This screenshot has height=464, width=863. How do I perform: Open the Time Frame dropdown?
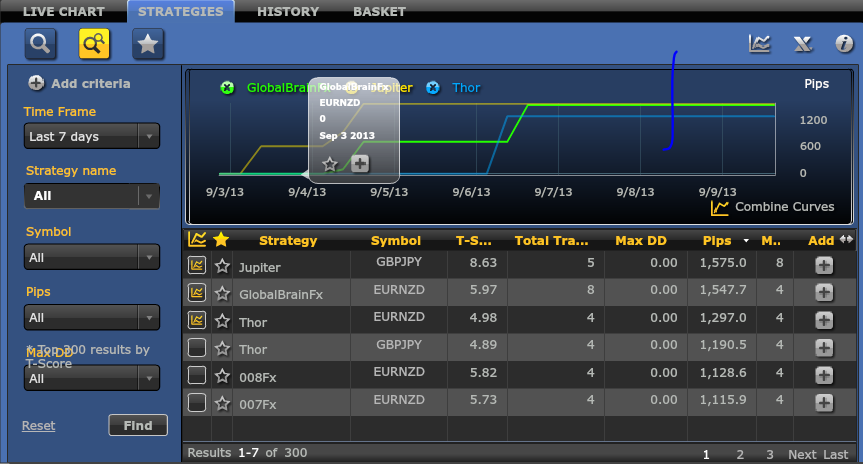92,136
